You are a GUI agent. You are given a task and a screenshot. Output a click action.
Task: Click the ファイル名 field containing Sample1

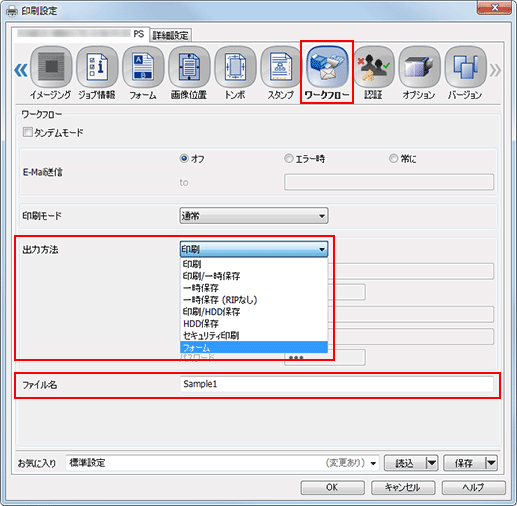tap(337, 384)
